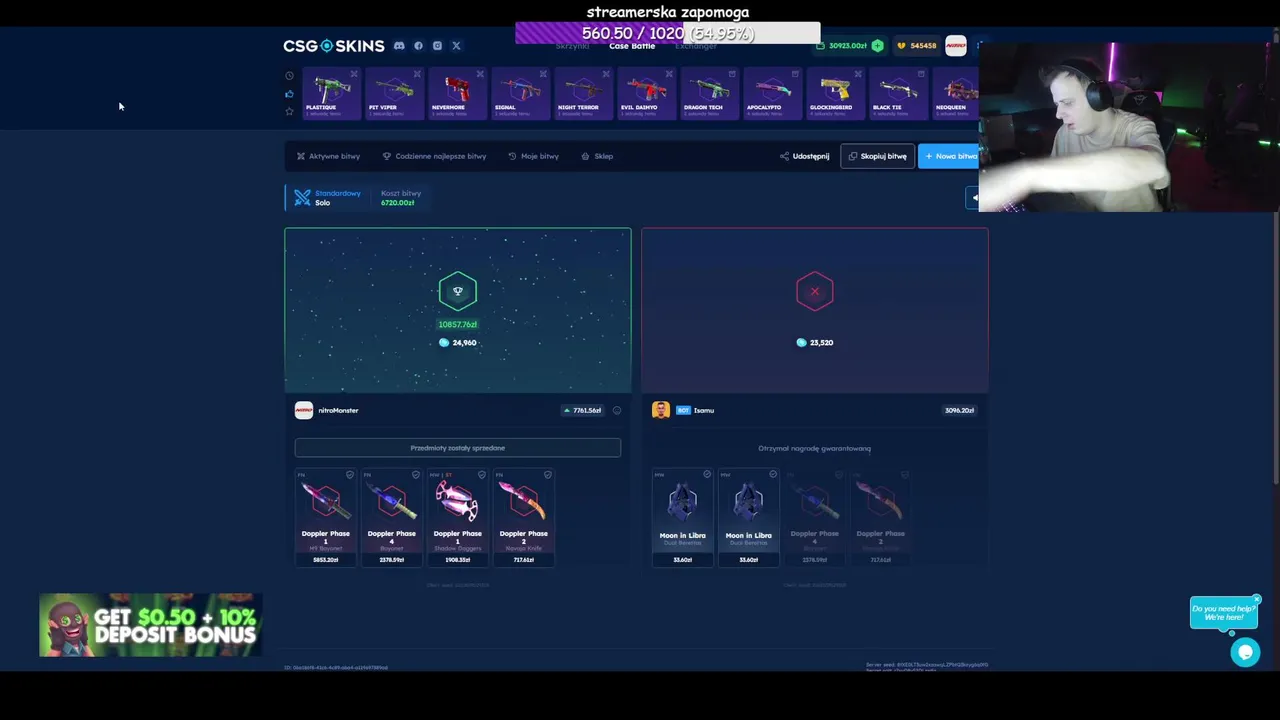Open Isamu bot avatar
This screenshot has width=1280, height=720.
(x=660, y=410)
